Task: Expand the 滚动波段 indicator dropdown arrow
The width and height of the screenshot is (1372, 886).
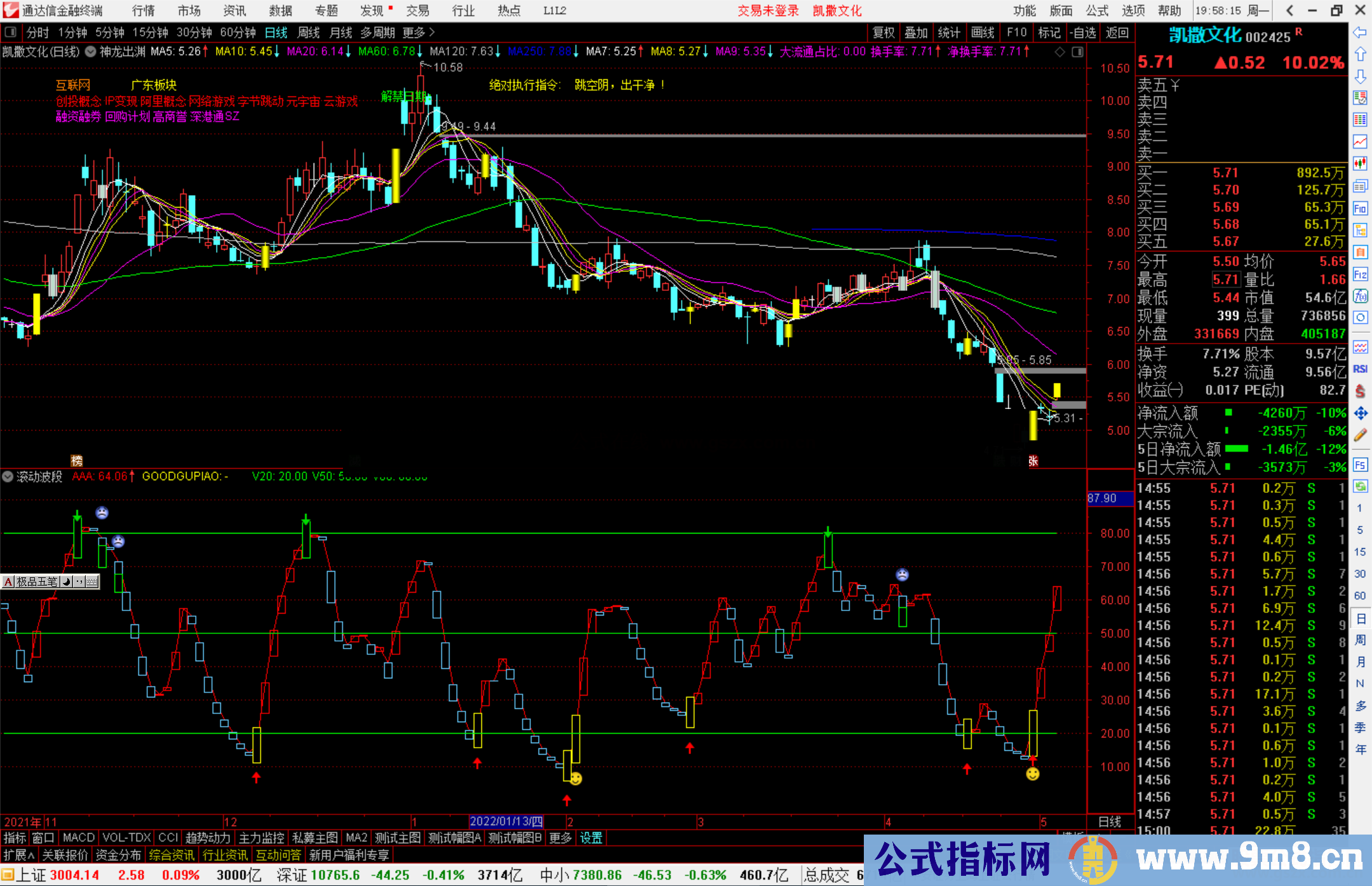Action: [8, 476]
